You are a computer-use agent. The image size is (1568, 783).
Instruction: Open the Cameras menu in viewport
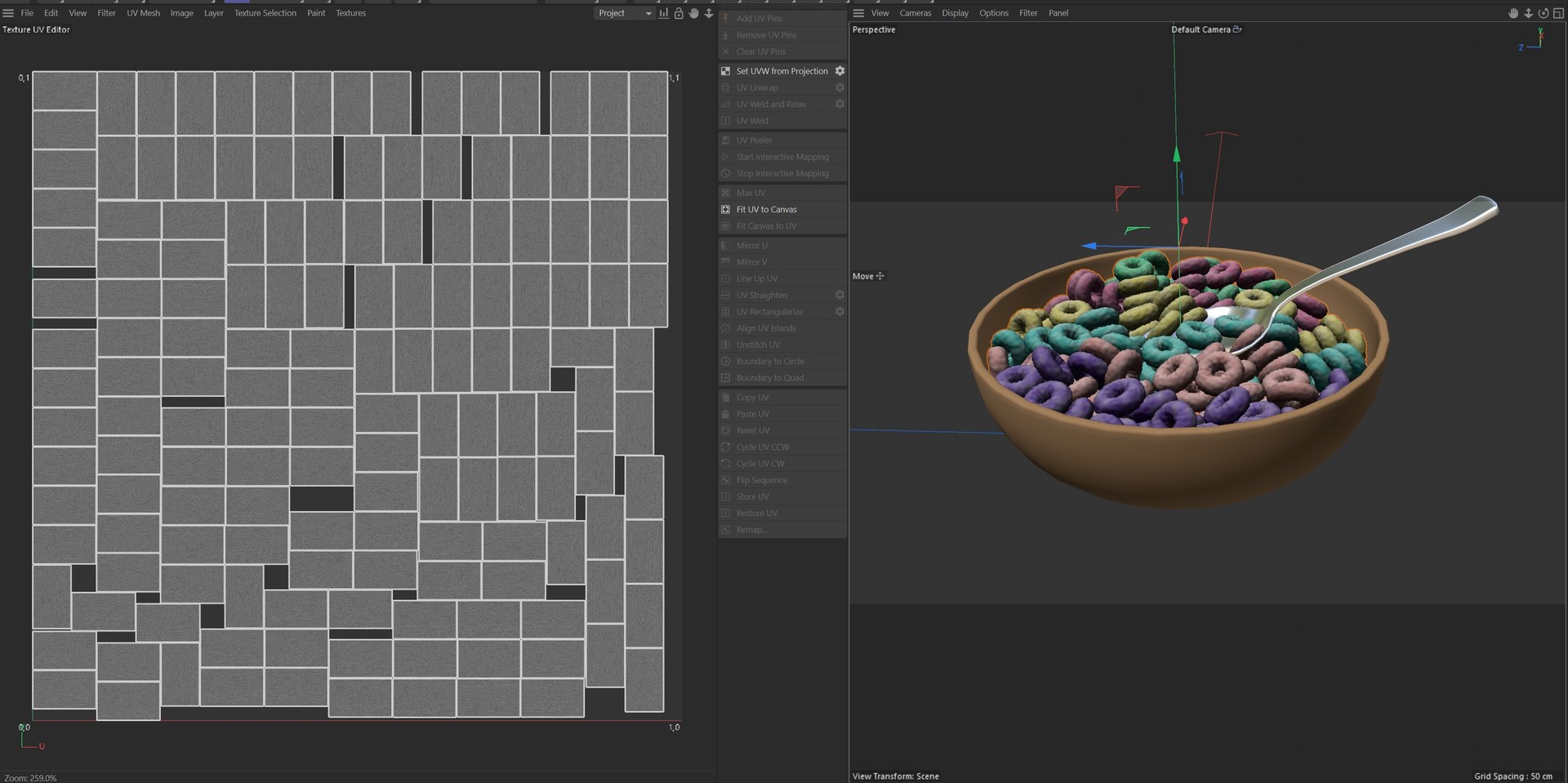coord(915,13)
